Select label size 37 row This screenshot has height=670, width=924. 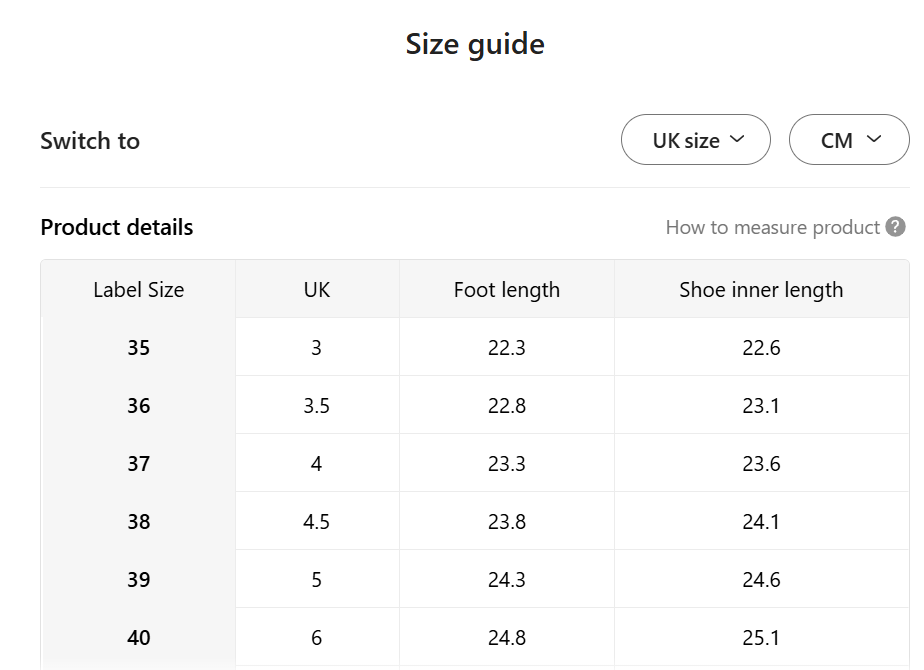pyautogui.click(x=138, y=464)
